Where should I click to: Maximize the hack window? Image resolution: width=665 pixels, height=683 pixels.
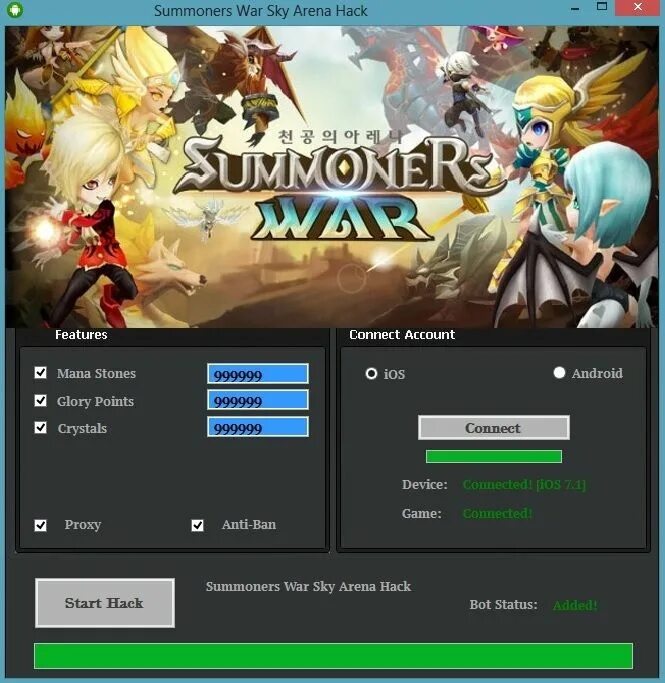click(x=602, y=7)
